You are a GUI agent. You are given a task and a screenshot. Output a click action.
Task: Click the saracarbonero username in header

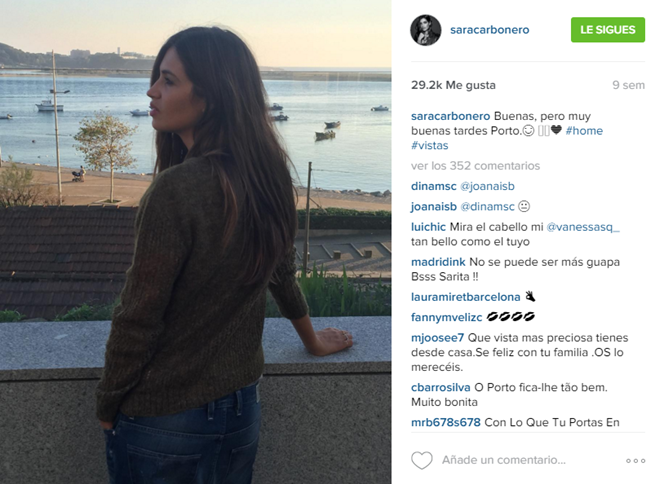tap(490, 30)
